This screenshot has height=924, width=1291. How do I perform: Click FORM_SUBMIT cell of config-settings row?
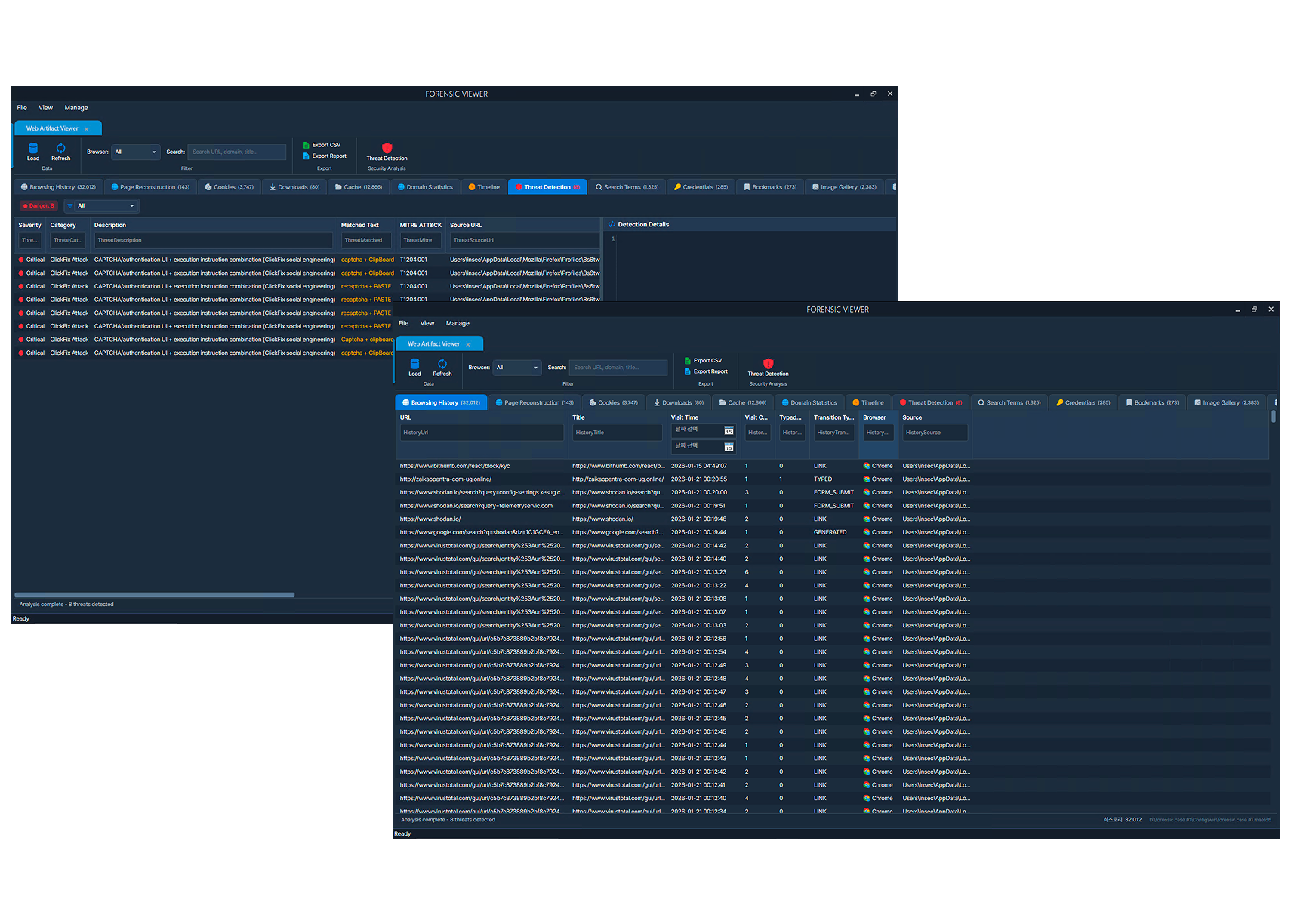tap(833, 492)
